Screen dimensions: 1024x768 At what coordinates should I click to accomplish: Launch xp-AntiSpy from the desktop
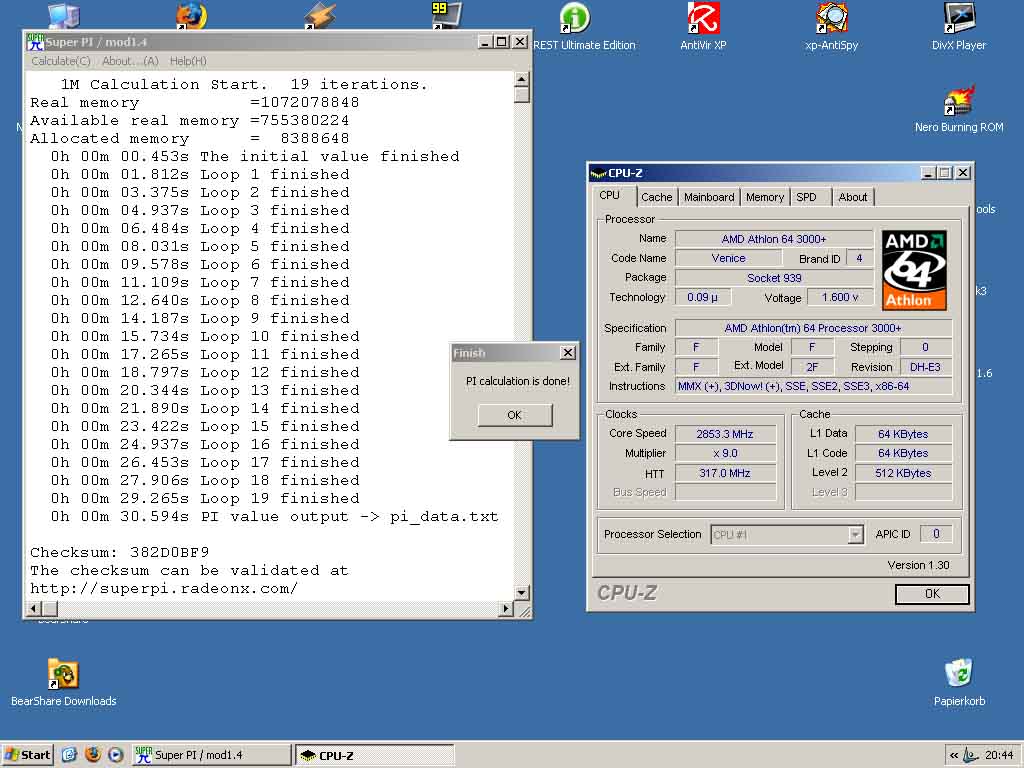tap(831, 19)
